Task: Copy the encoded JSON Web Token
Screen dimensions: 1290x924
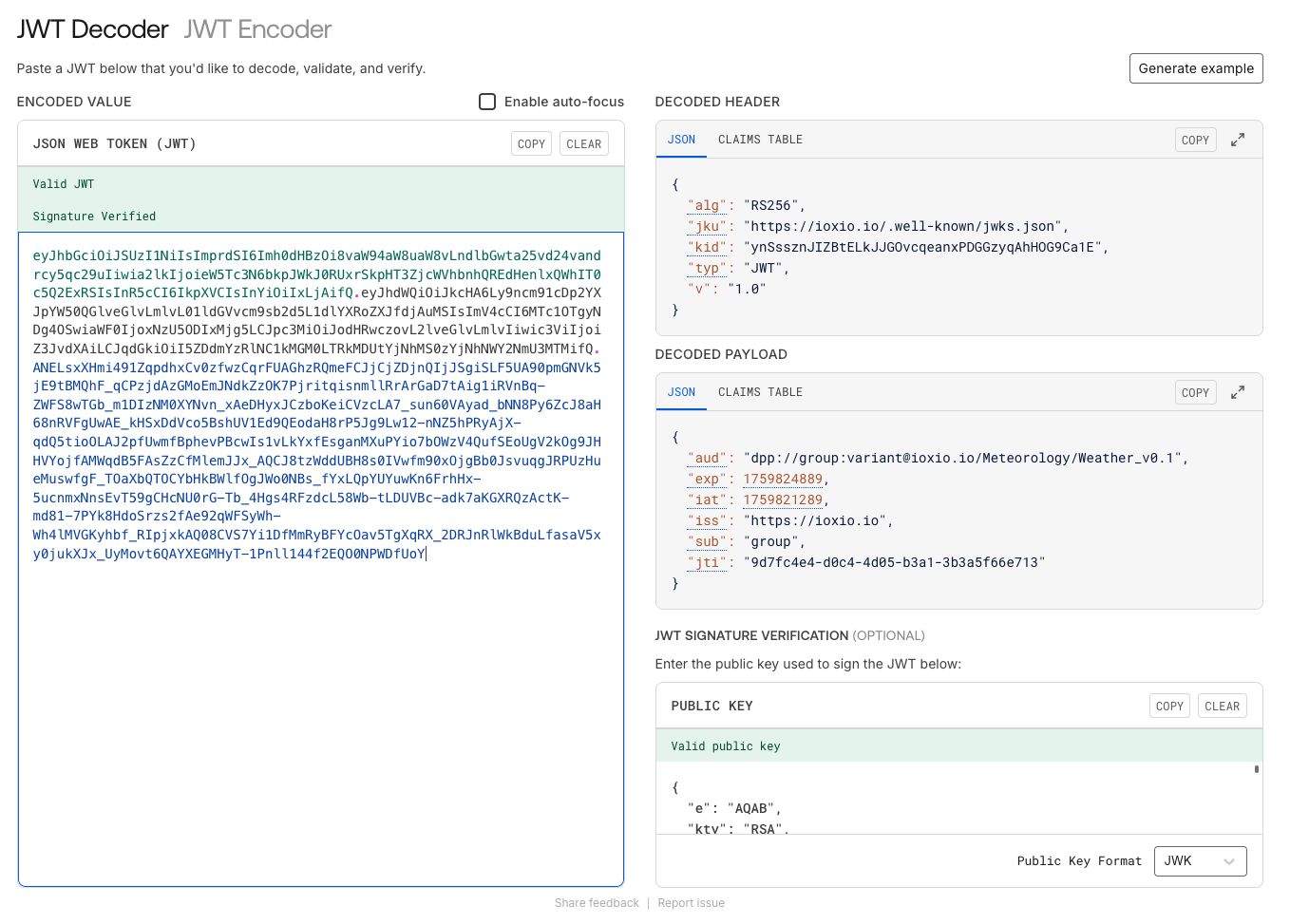Action: pyautogui.click(x=531, y=144)
